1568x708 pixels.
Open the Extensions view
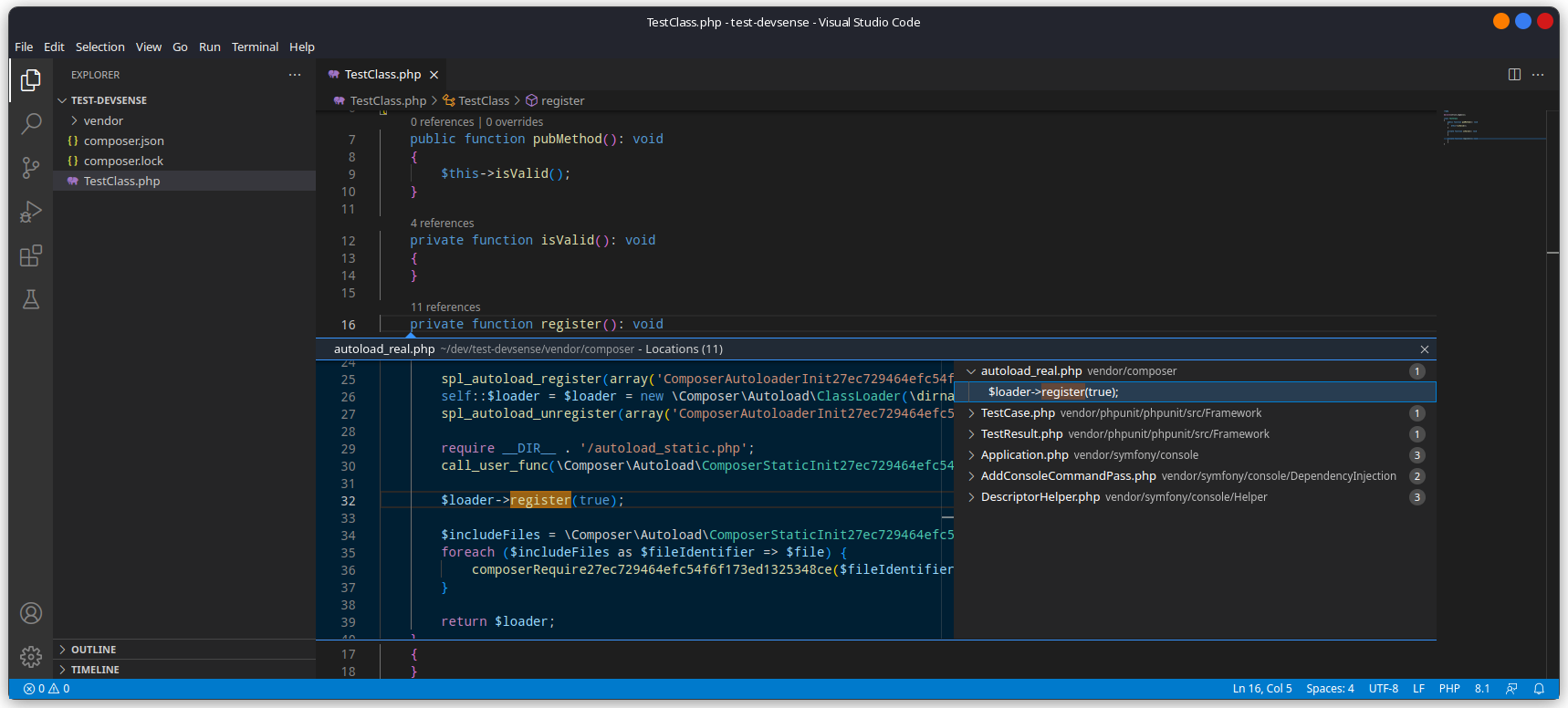click(x=31, y=255)
